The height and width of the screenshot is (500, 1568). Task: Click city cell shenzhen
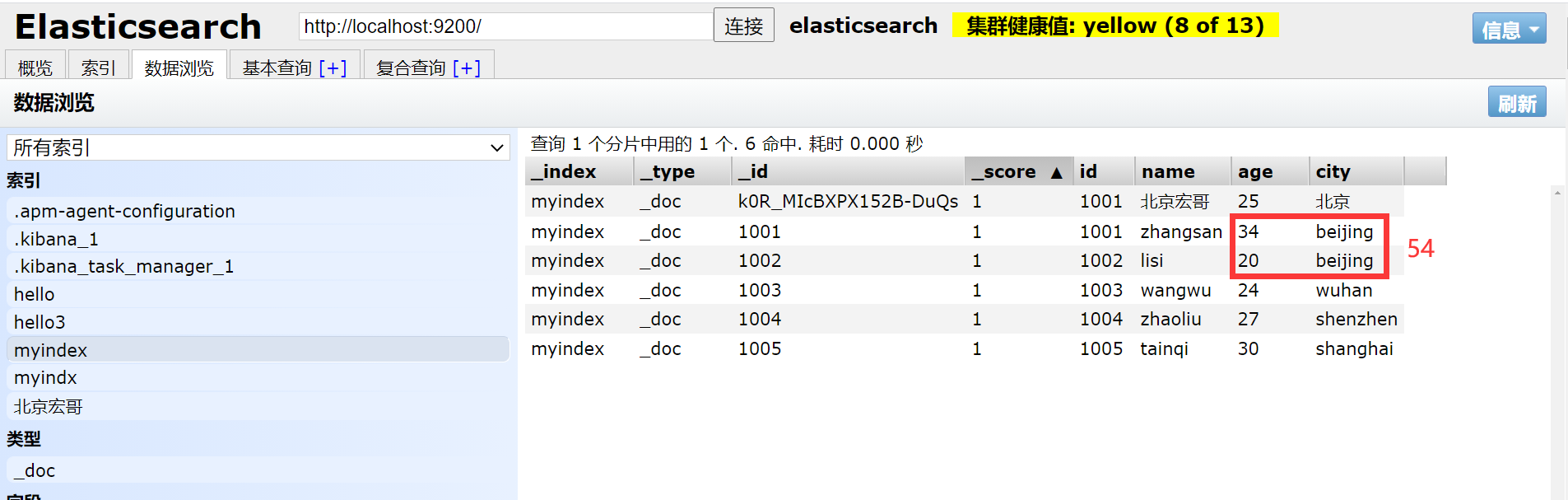coord(1356,319)
